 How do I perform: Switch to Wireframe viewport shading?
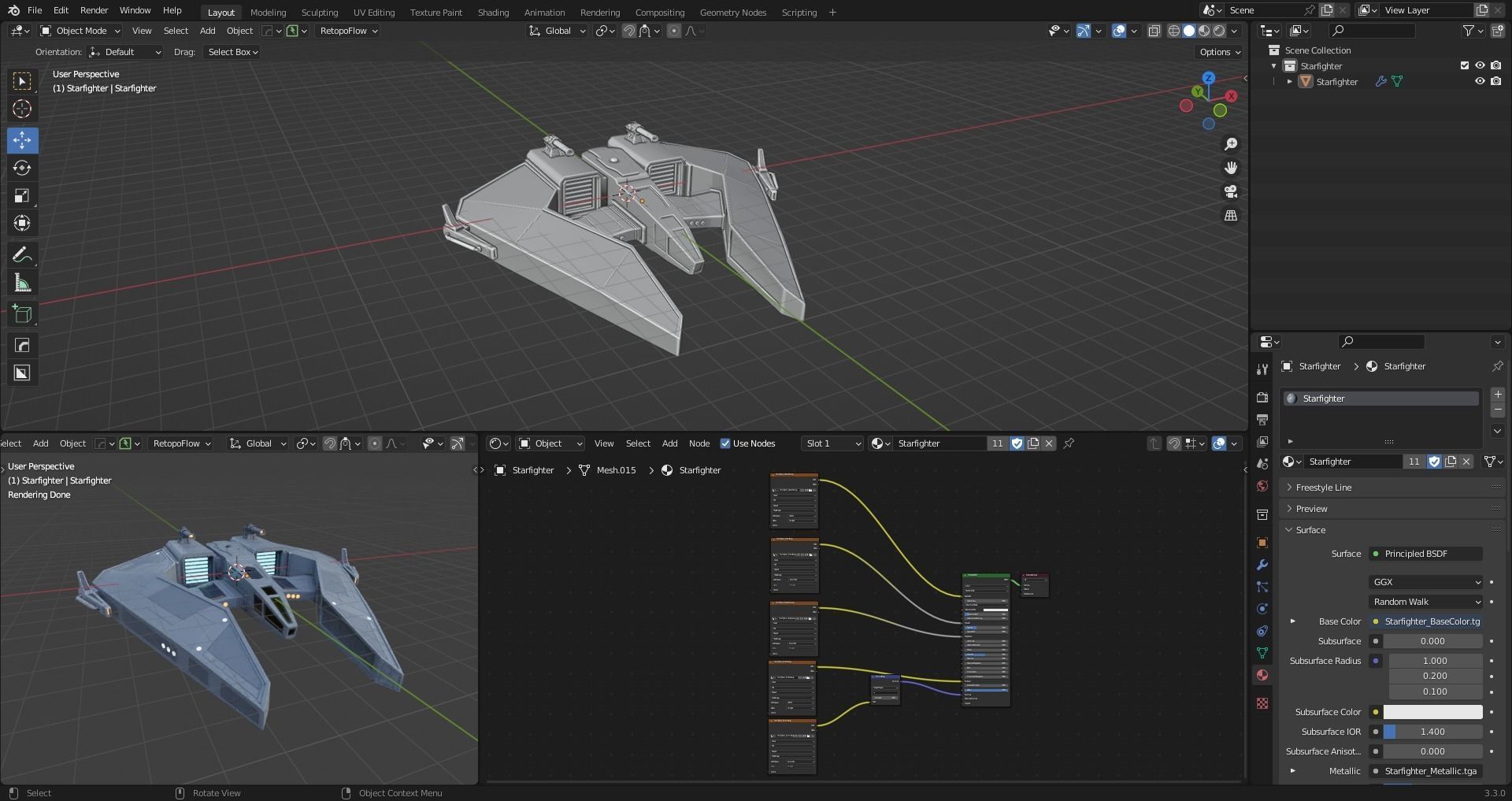point(1174,31)
